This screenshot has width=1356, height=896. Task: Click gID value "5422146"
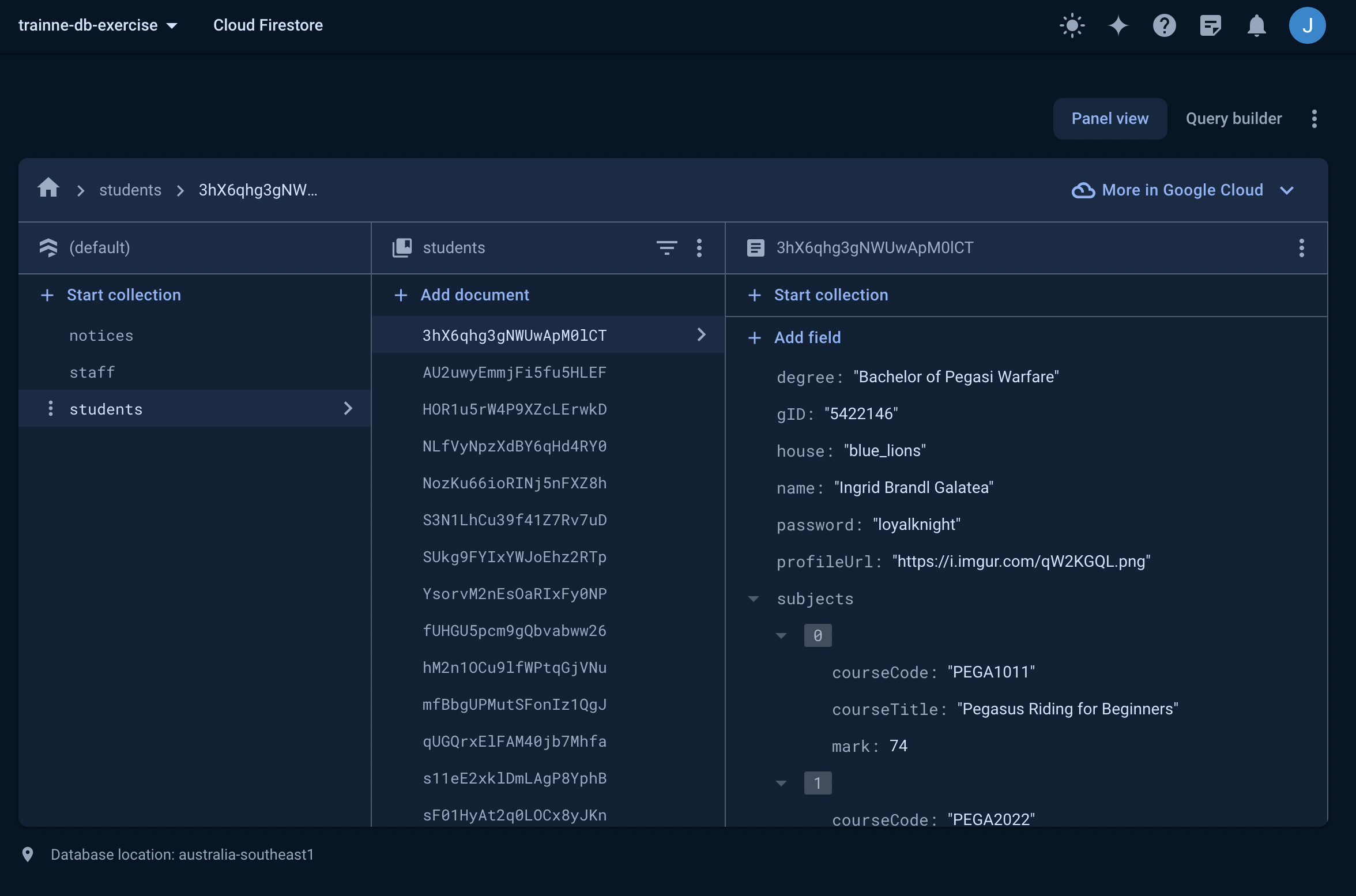(x=861, y=414)
